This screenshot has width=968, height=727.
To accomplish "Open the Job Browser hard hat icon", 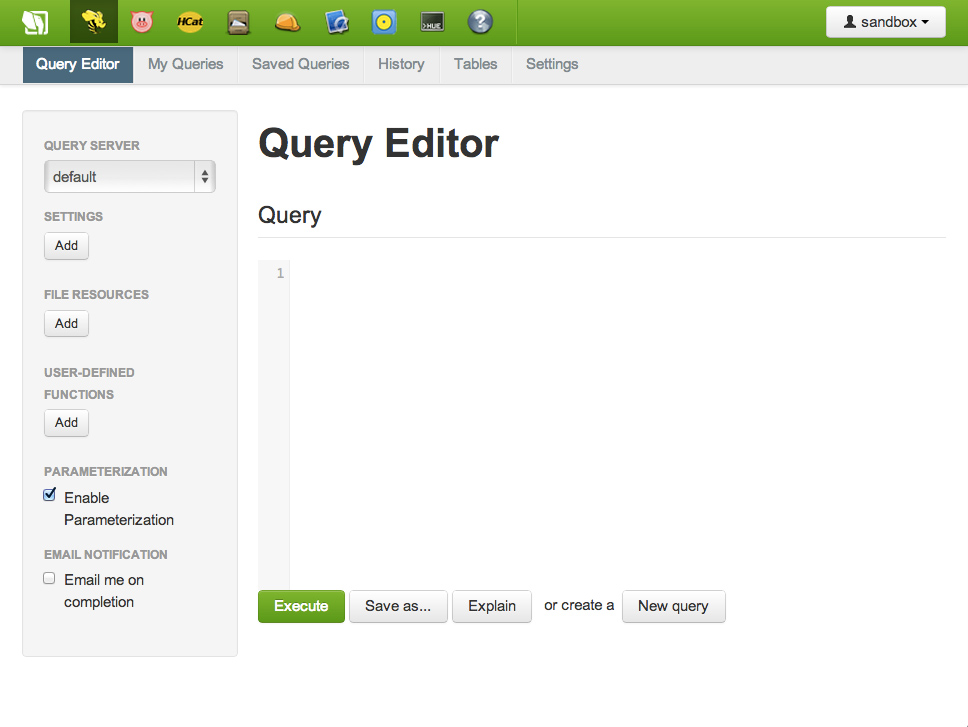I will pos(285,22).
